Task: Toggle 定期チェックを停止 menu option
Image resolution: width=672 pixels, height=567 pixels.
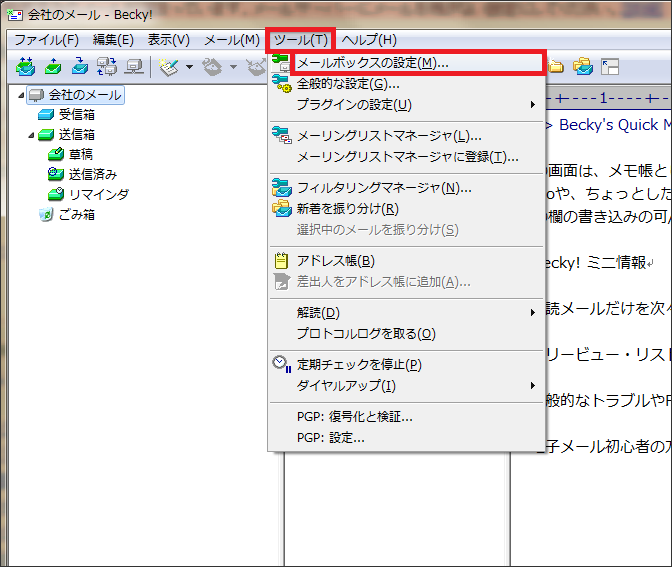Action: tap(359, 365)
